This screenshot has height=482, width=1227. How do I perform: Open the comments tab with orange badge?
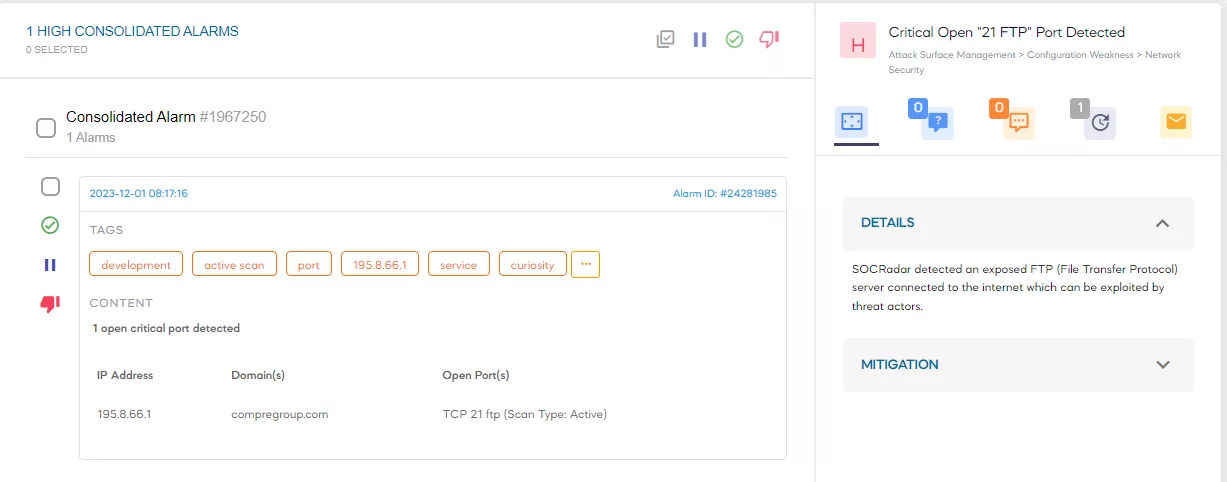tap(1018, 122)
